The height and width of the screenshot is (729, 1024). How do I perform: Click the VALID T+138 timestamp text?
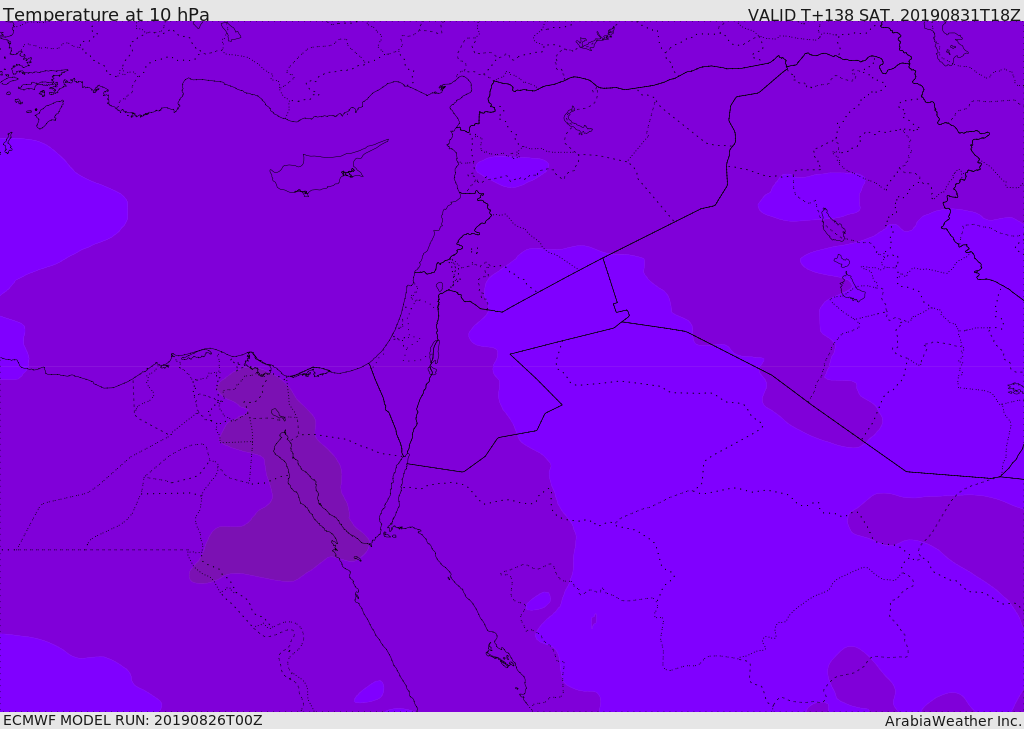(x=884, y=15)
